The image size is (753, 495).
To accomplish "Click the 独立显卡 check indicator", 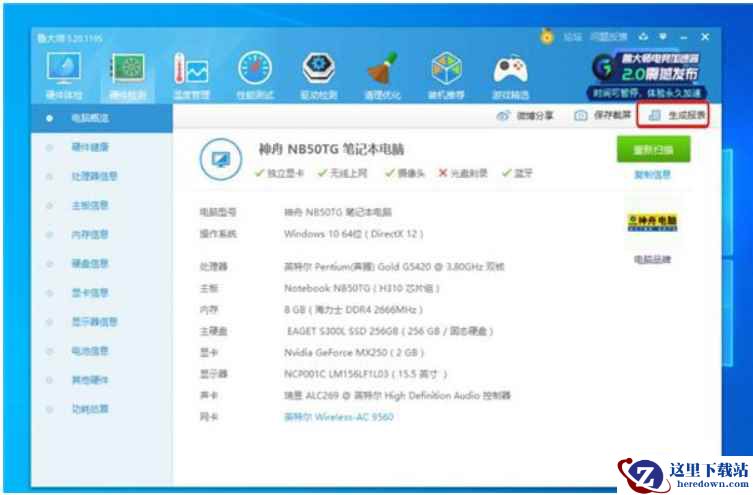I will pos(279,173).
